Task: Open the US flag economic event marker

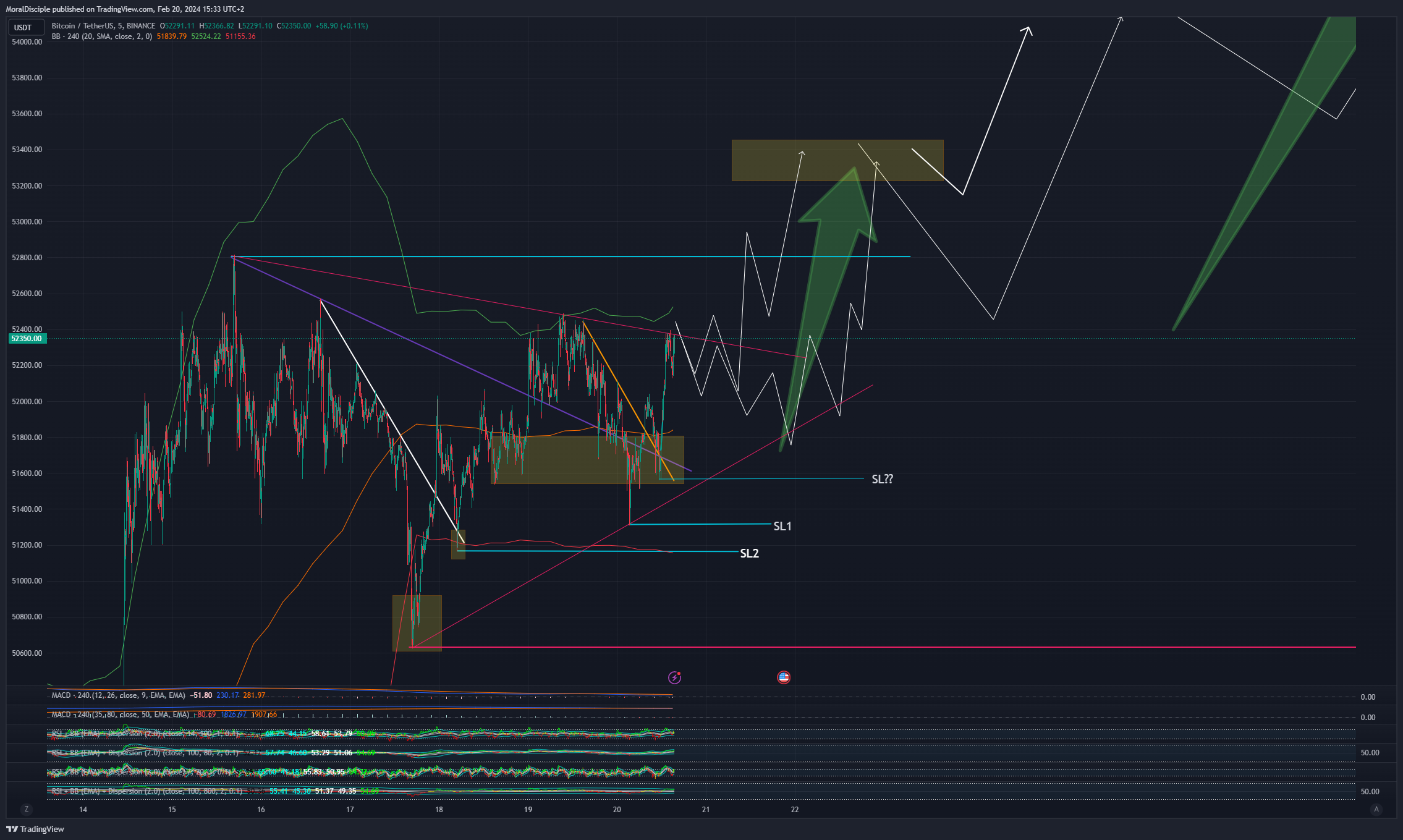Action: pyautogui.click(x=784, y=677)
